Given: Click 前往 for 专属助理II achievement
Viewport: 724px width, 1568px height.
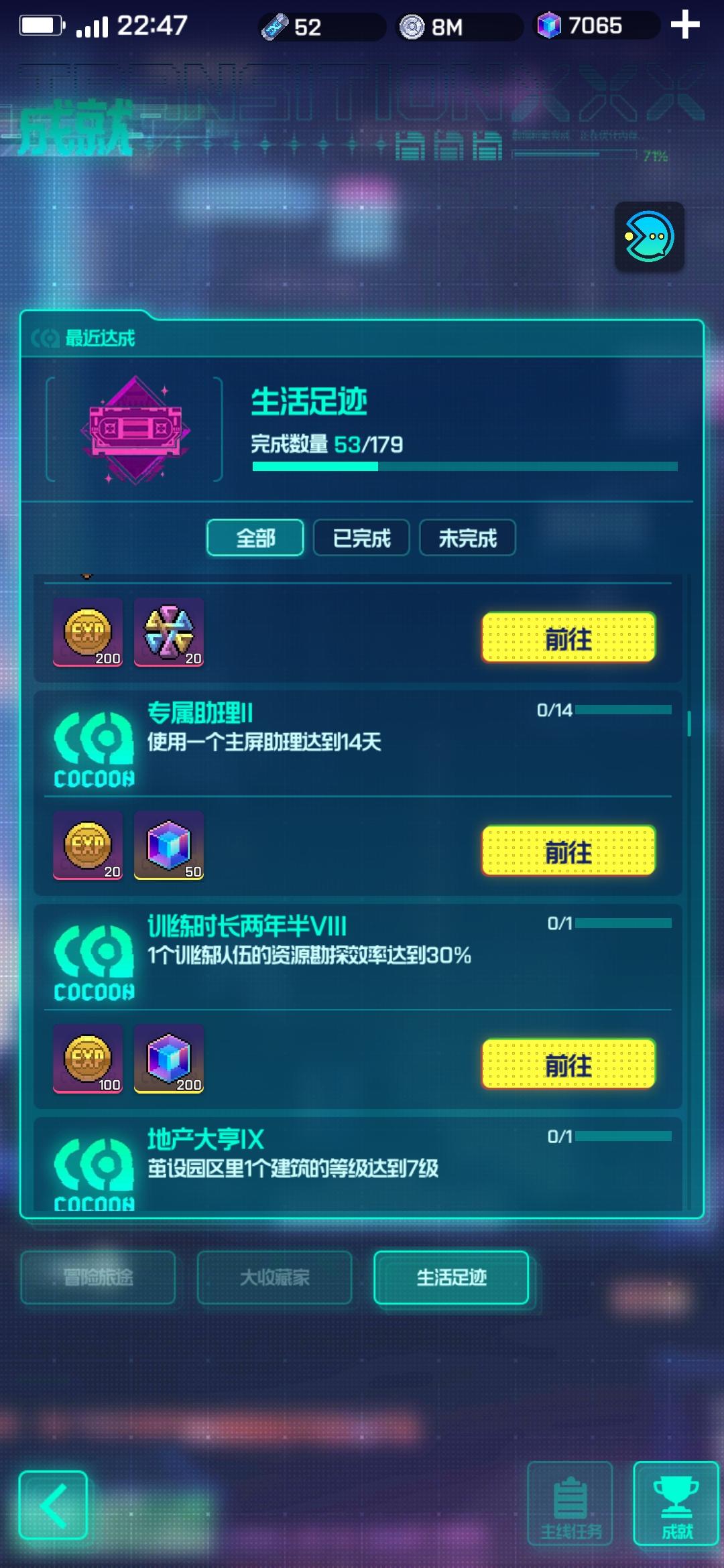Looking at the screenshot, I should click(568, 851).
